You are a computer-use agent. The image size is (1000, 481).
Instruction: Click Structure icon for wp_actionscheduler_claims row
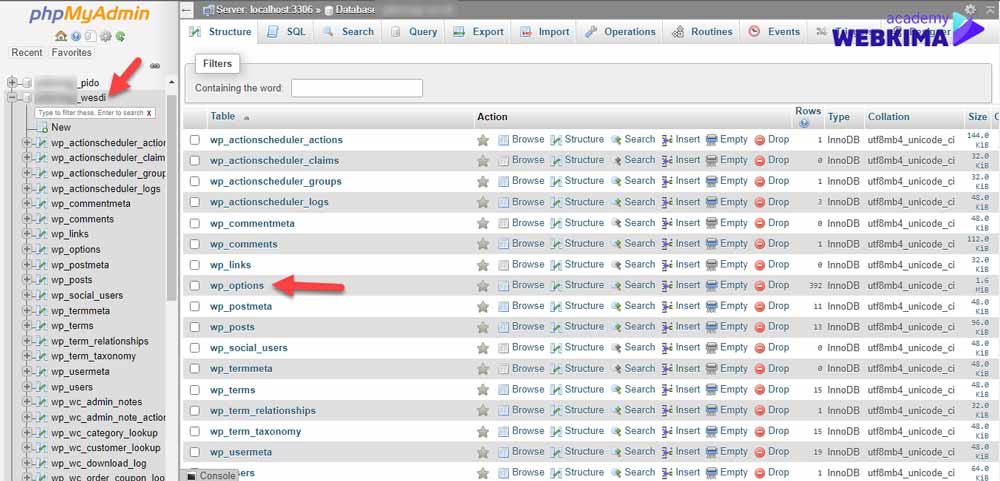[x=556, y=161]
